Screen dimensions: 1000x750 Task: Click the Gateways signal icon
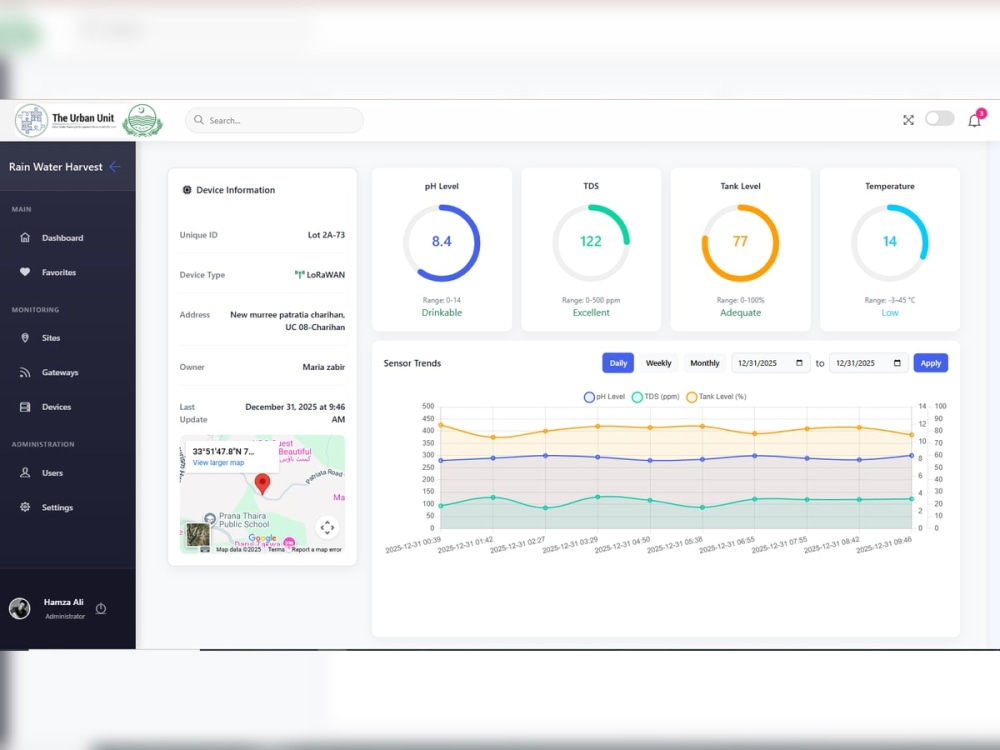pos(25,372)
